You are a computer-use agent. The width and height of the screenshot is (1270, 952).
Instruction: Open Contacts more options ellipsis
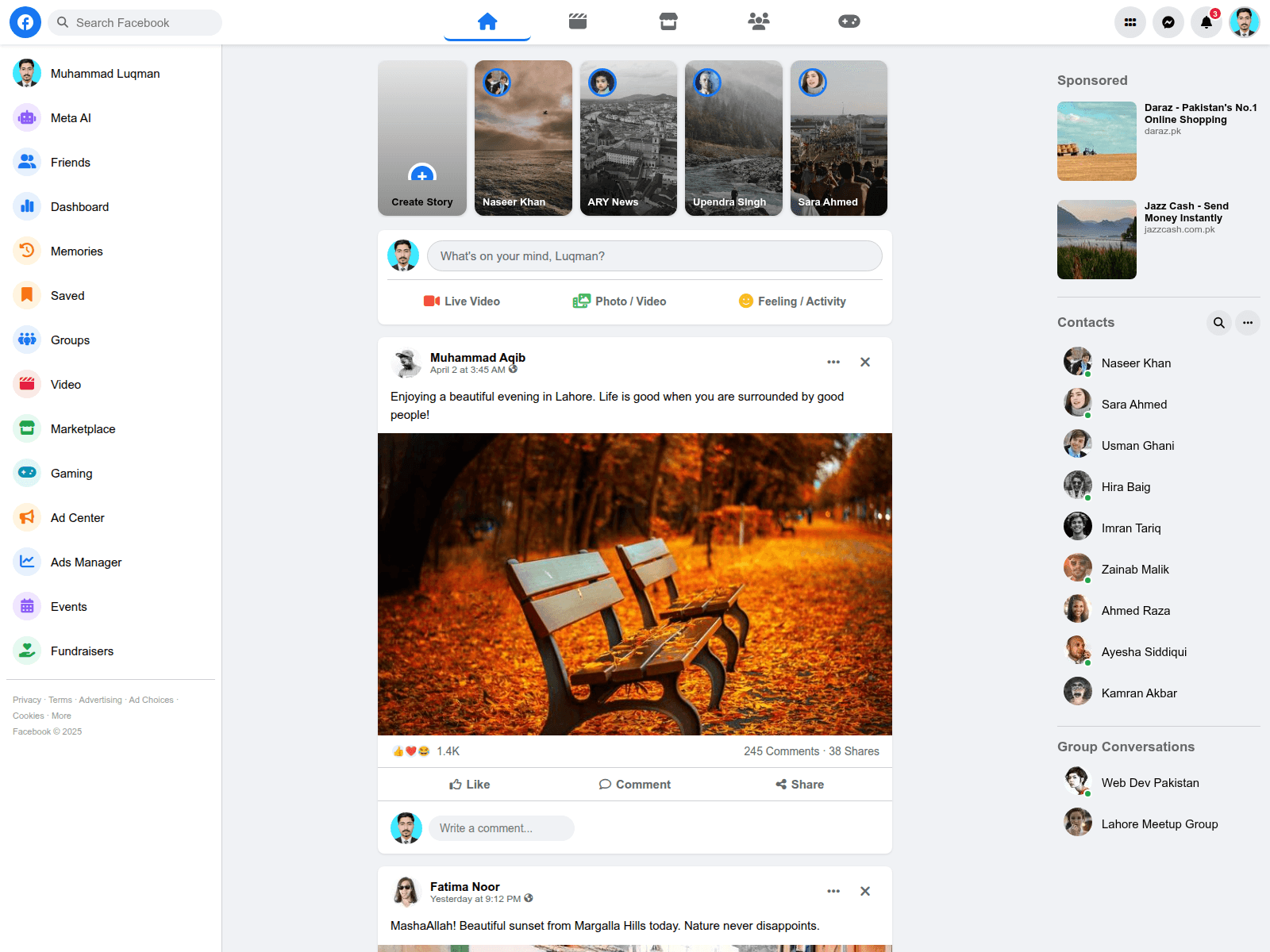(1248, 323)
